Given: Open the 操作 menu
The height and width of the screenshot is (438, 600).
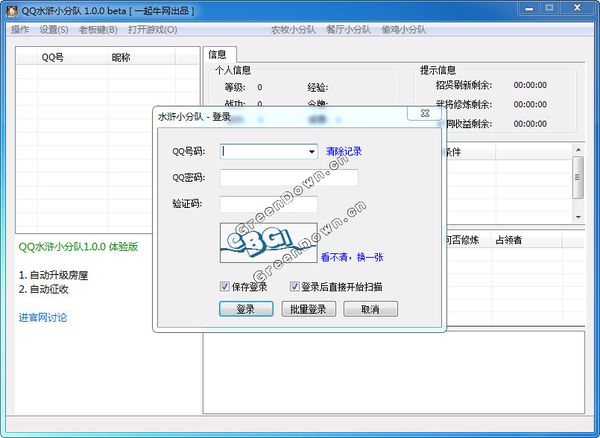Looking at the screenshot, I should 20,29.
